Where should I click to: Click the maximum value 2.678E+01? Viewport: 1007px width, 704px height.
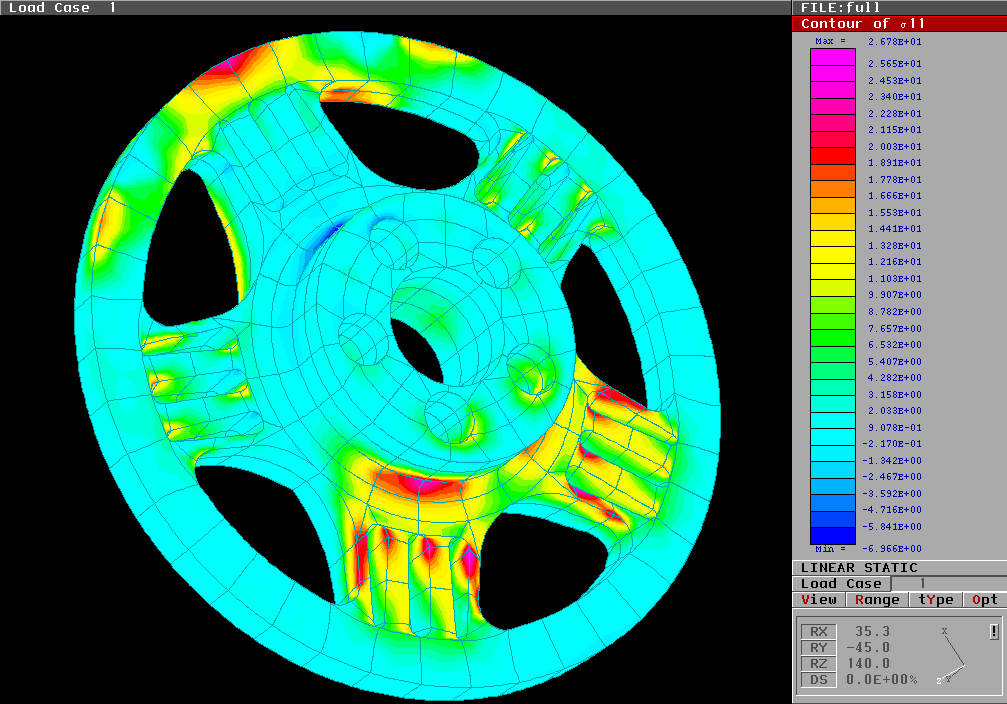click(x=895, y=42)
